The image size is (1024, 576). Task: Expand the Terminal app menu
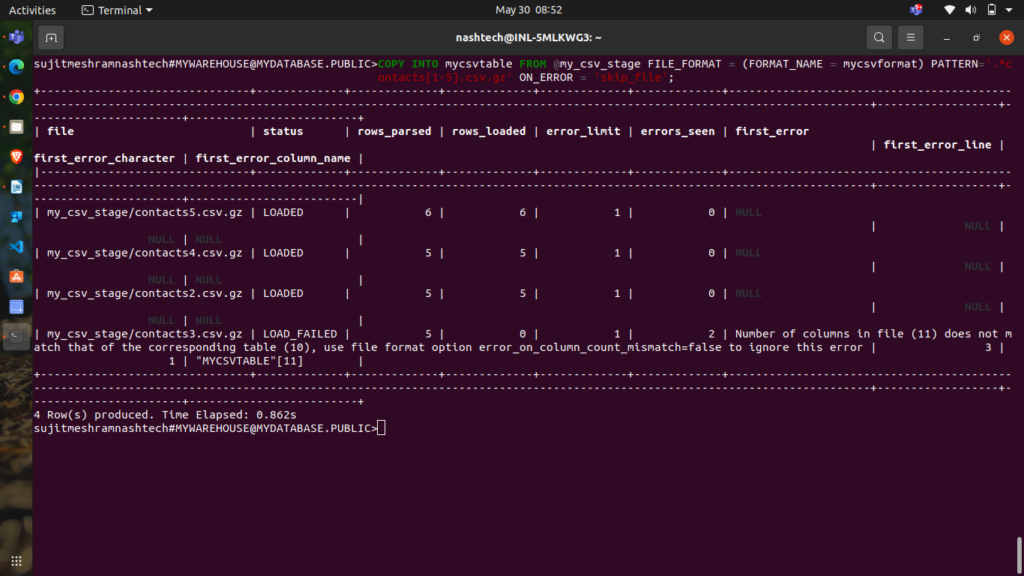(118, 10)
